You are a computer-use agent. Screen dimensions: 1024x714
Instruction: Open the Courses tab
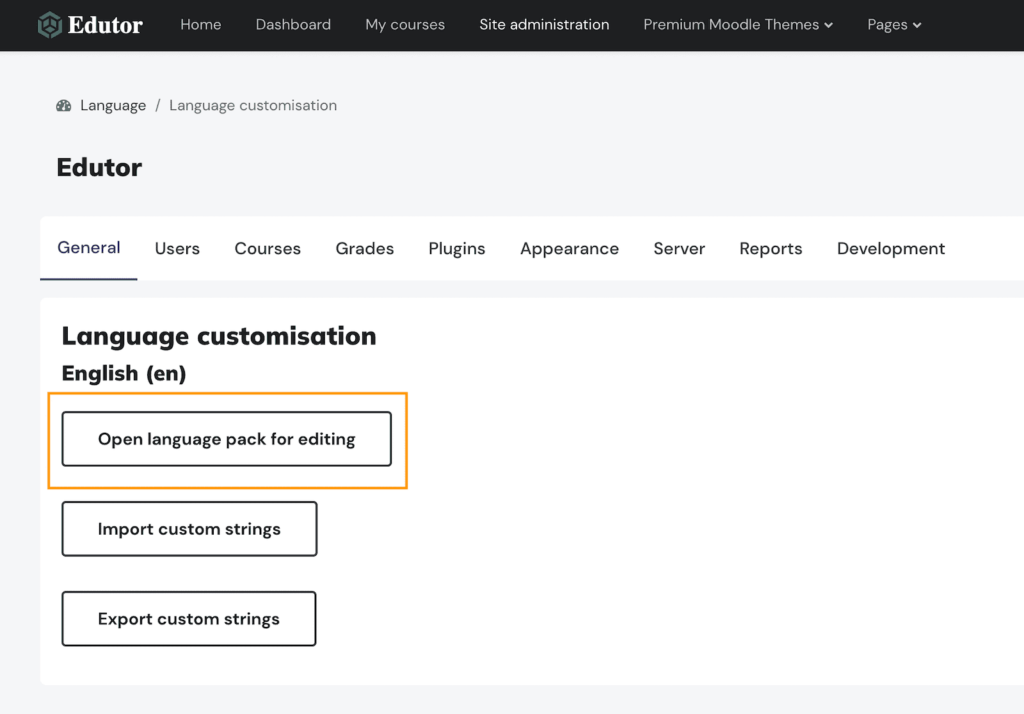click(x=267, y=248)
